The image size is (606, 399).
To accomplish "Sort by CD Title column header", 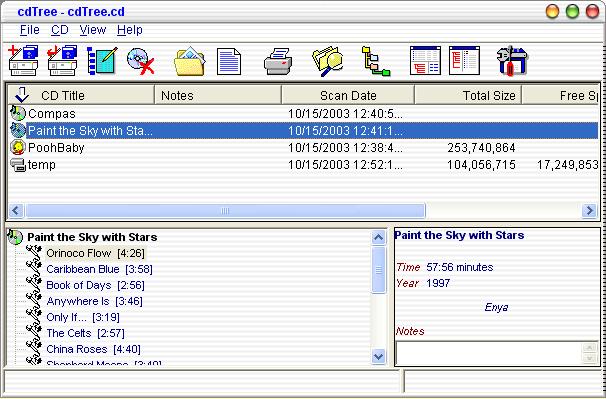I will [81, 95].
